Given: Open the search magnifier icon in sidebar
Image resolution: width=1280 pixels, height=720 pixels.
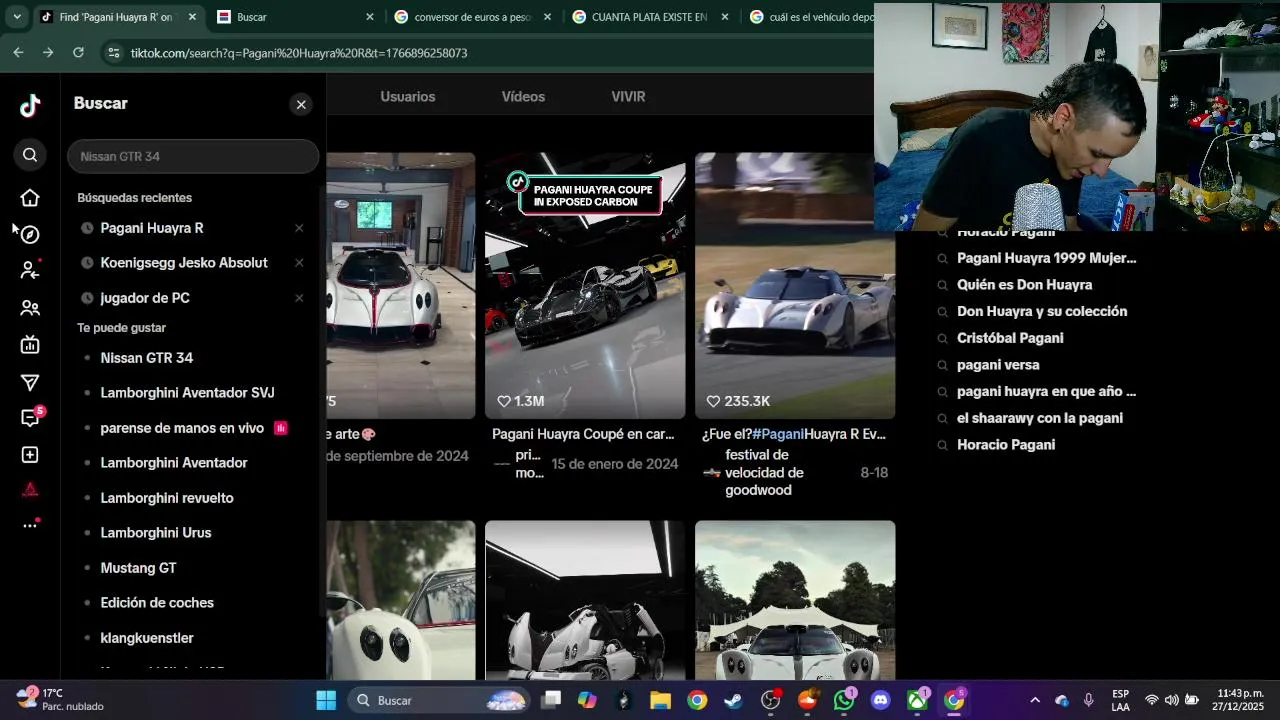Looking at the screenshot, I should (30, 155).
